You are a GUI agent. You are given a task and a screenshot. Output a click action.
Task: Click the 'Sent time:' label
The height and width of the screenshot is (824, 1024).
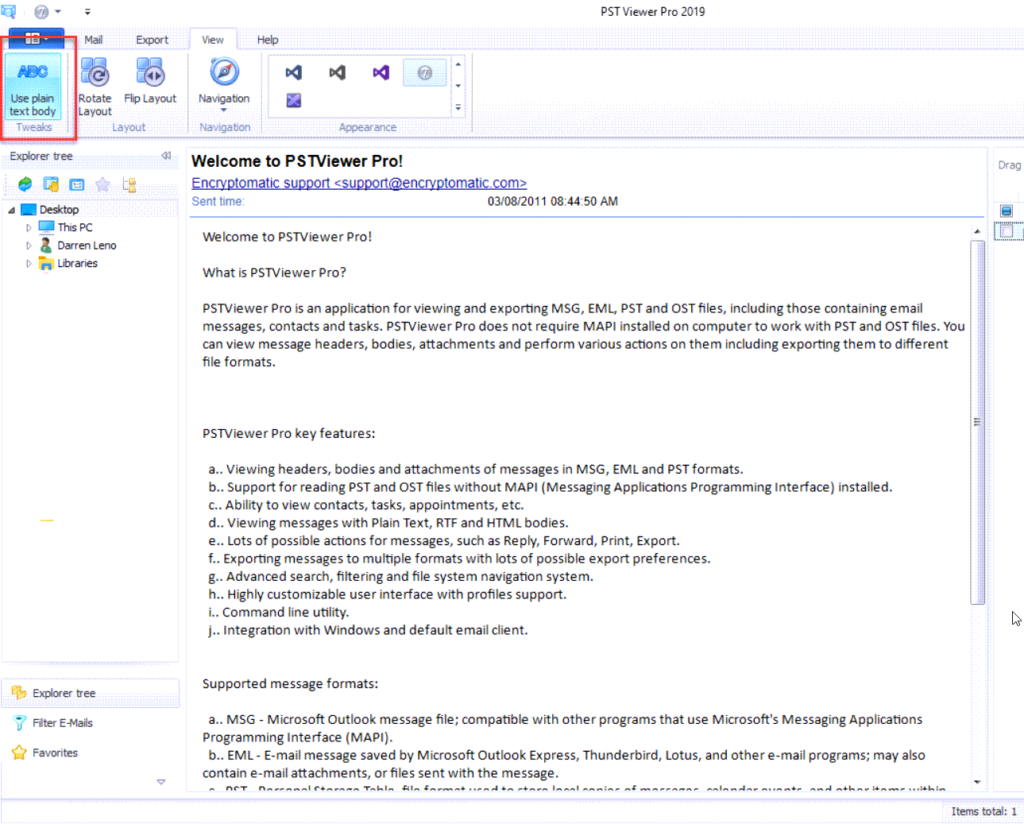pyautogui.click(x=217, y=201)
